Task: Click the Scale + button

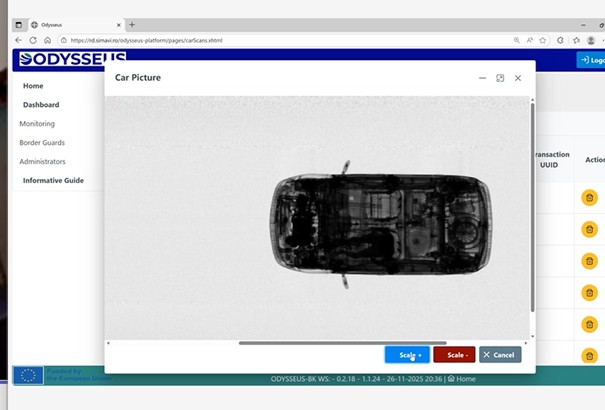Action: [x=407, y=355]
